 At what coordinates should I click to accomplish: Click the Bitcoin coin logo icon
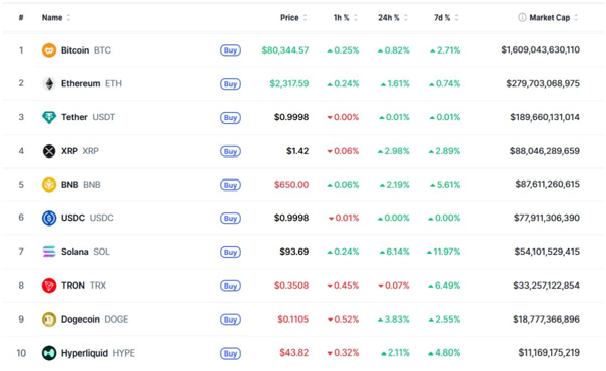[x=49, y=50]
